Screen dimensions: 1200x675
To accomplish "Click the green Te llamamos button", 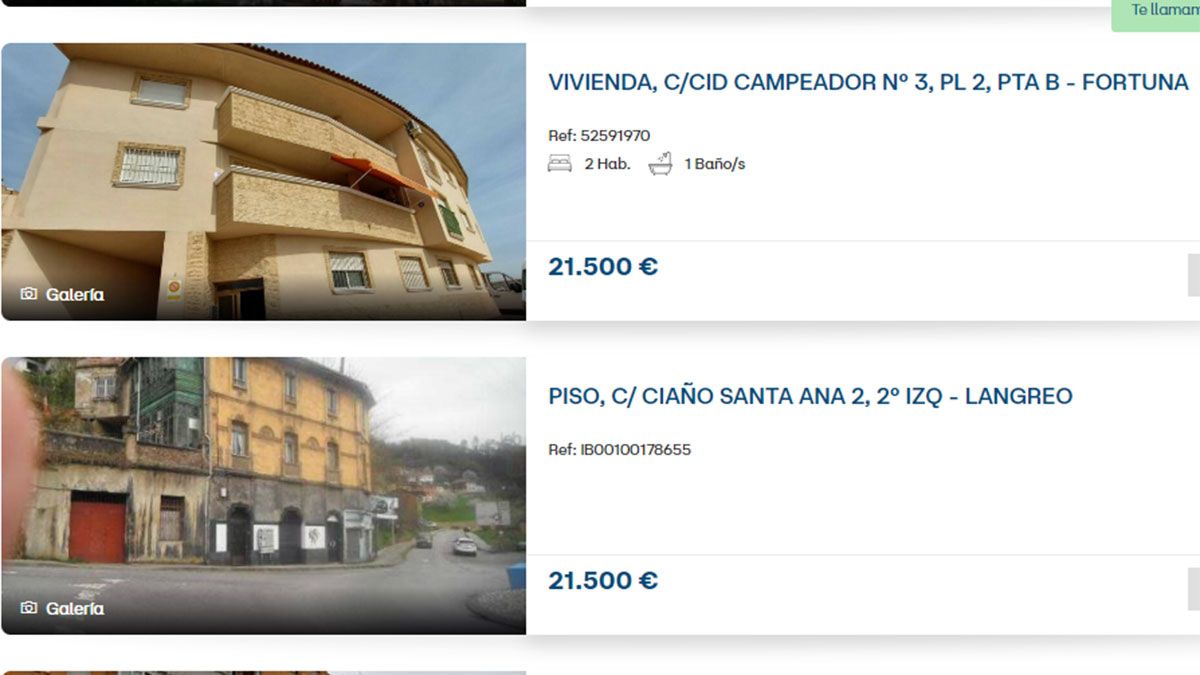I will pos(1157,12).
